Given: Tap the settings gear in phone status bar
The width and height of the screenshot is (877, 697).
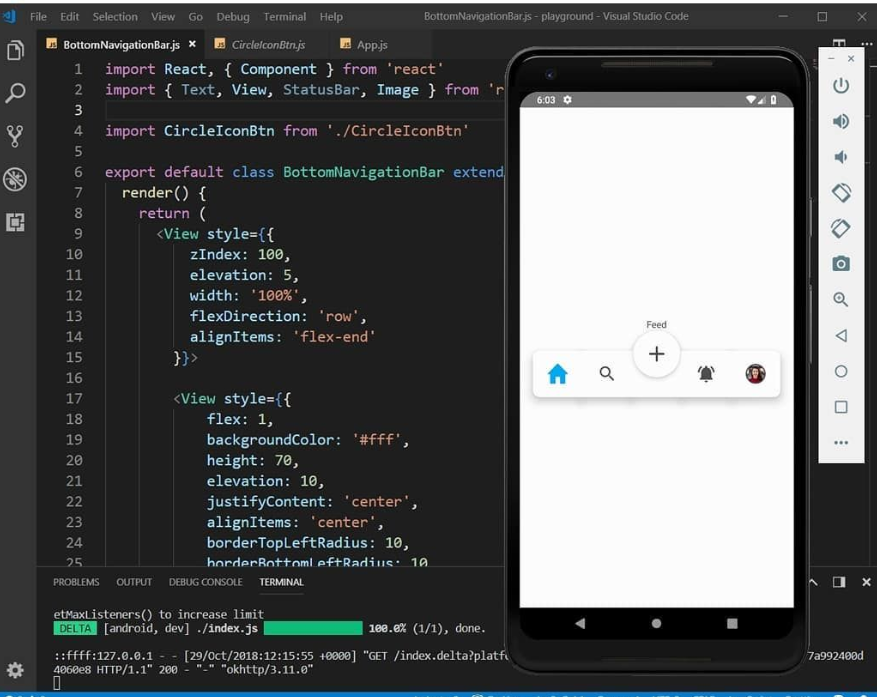Looking at the screenshot, I should [568, 100].
